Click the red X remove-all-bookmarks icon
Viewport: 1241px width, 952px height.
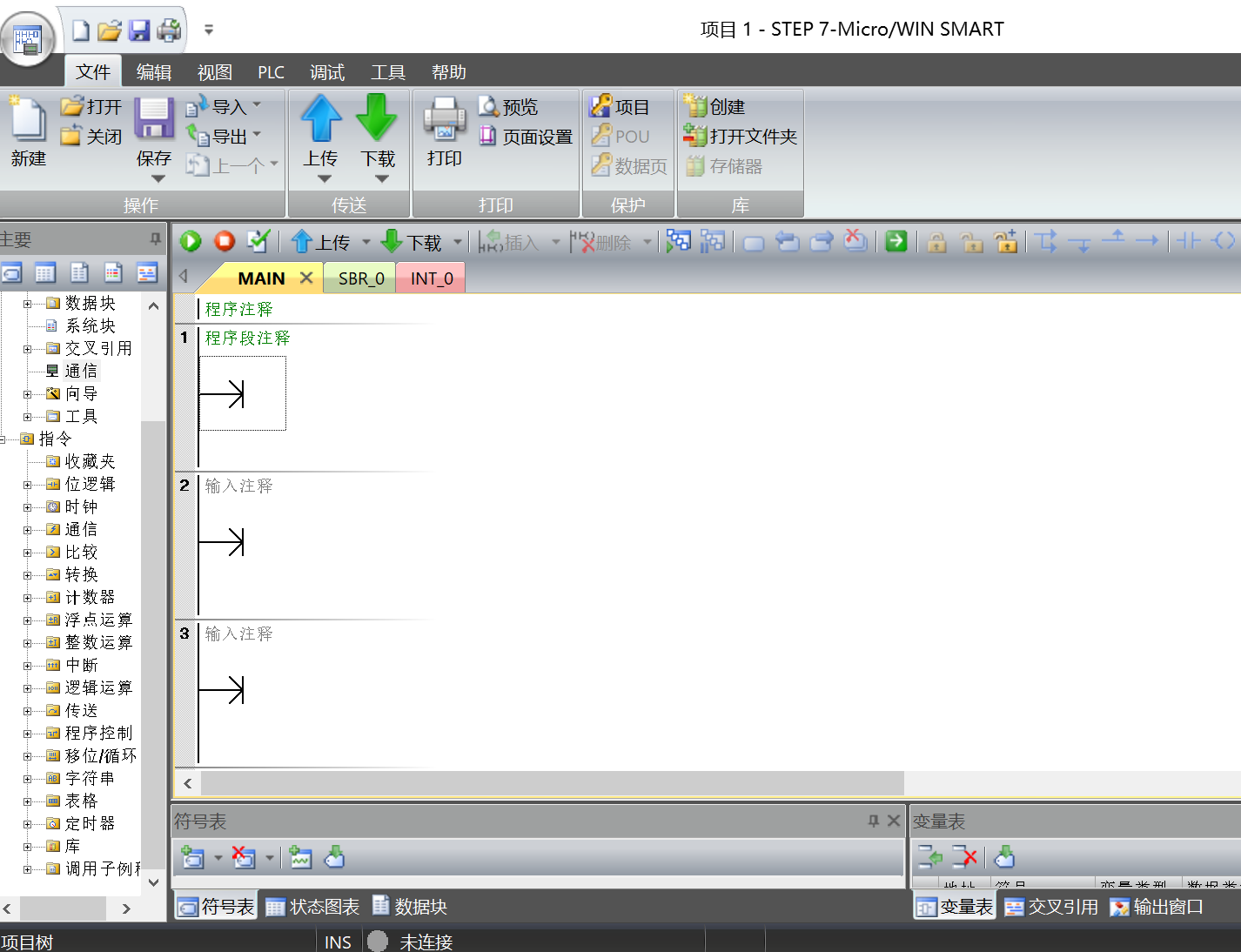point(855,241)
